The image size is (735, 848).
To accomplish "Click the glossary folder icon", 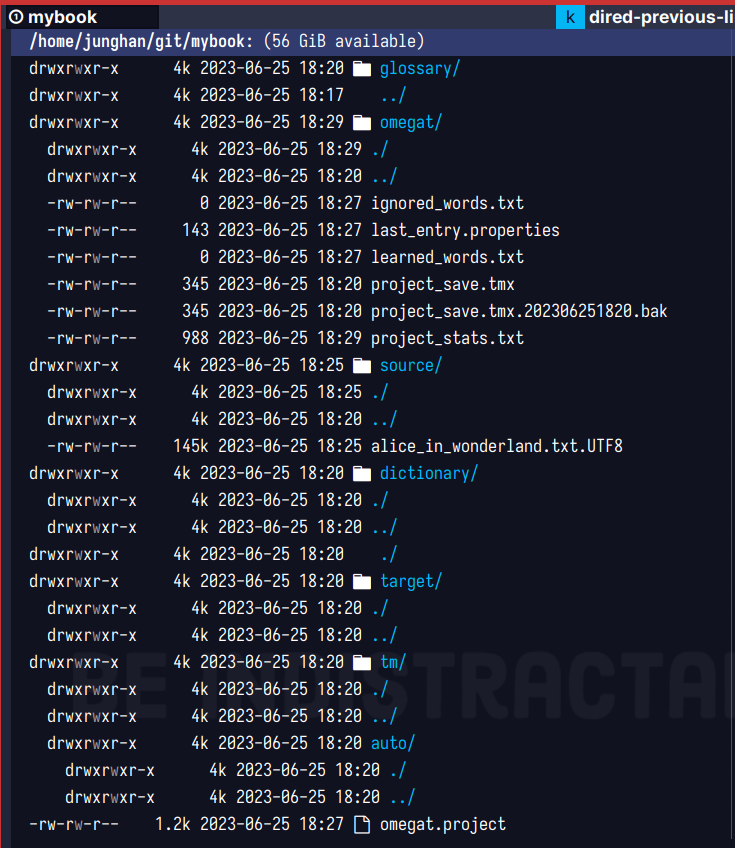I will click(361, 69).
